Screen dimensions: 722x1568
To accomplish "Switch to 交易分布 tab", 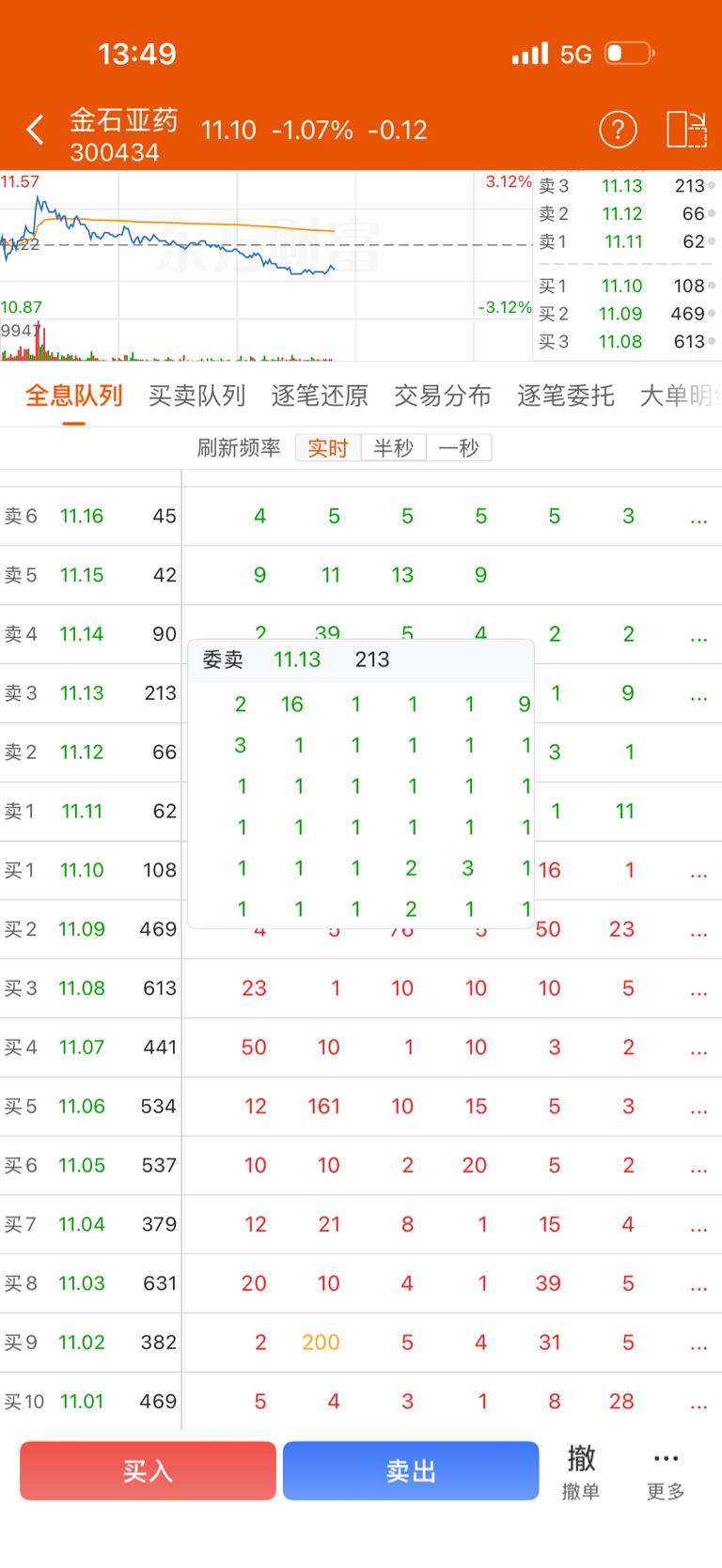I will [443, 396].
